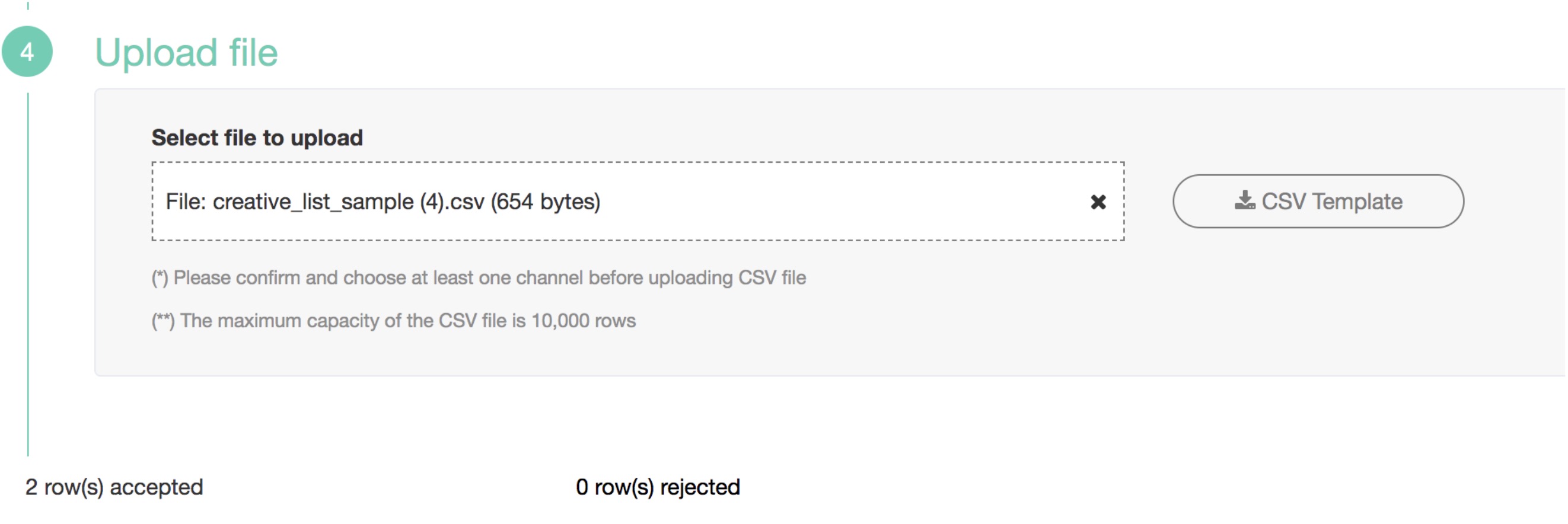Click the vertical green step progress line
1568x524 pixels.
[x=28, y=274]
